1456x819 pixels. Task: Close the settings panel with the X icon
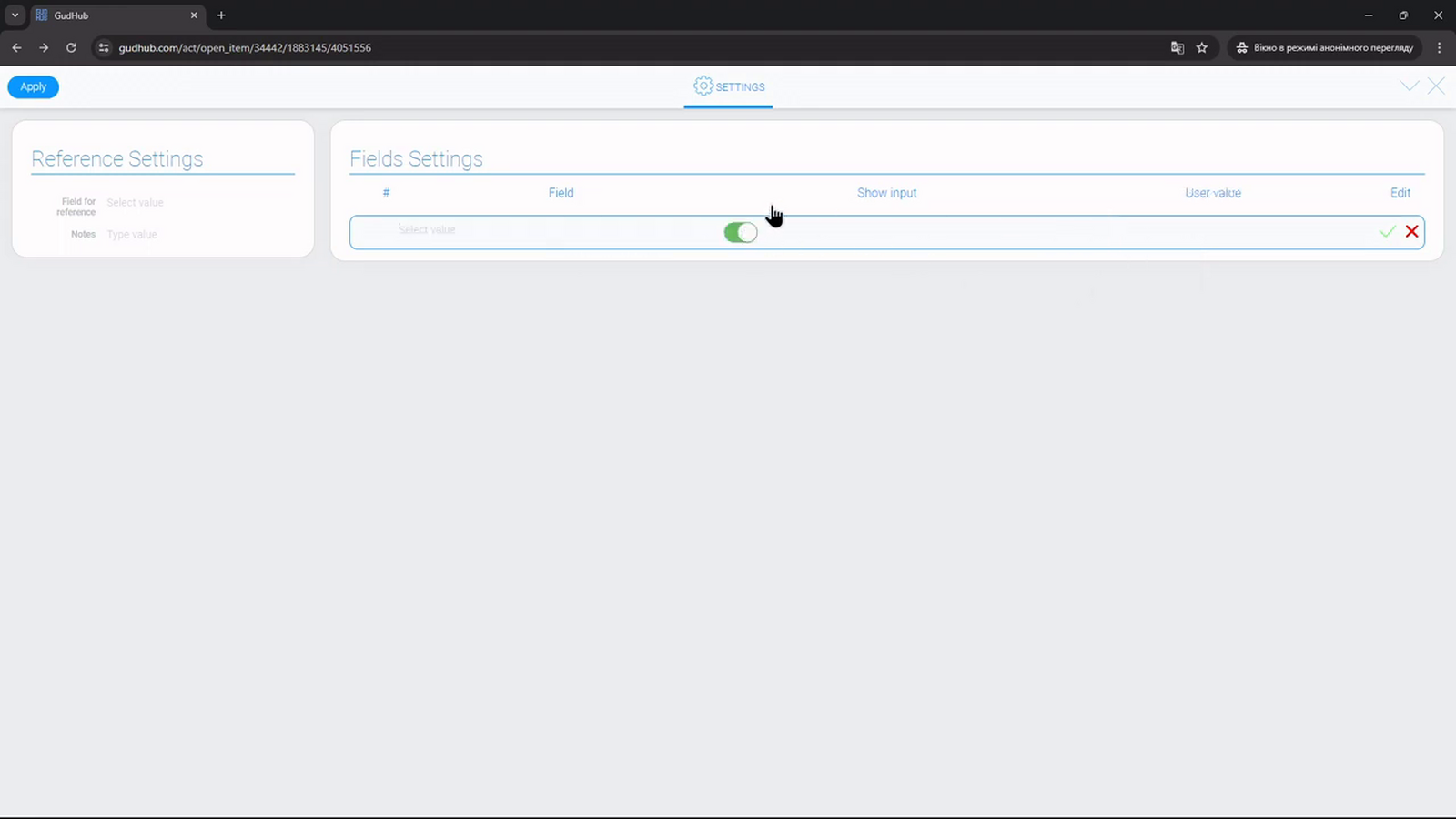[1436, 86]
